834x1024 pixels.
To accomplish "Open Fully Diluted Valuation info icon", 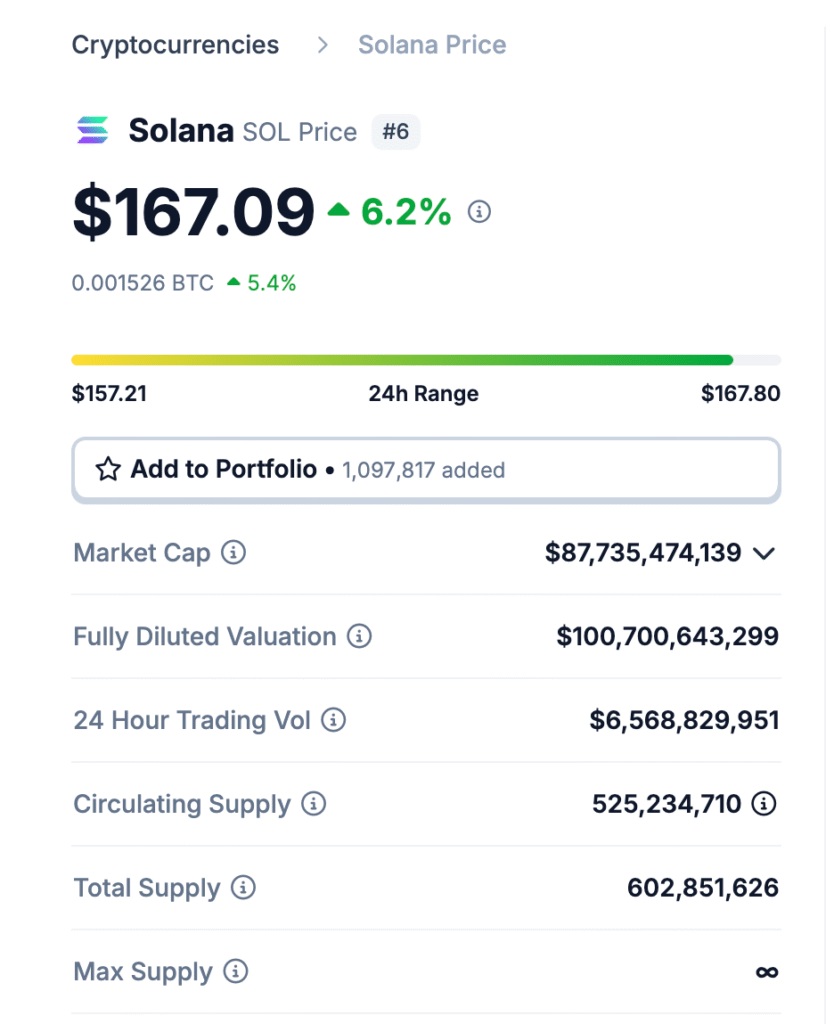I will [359, 636].
